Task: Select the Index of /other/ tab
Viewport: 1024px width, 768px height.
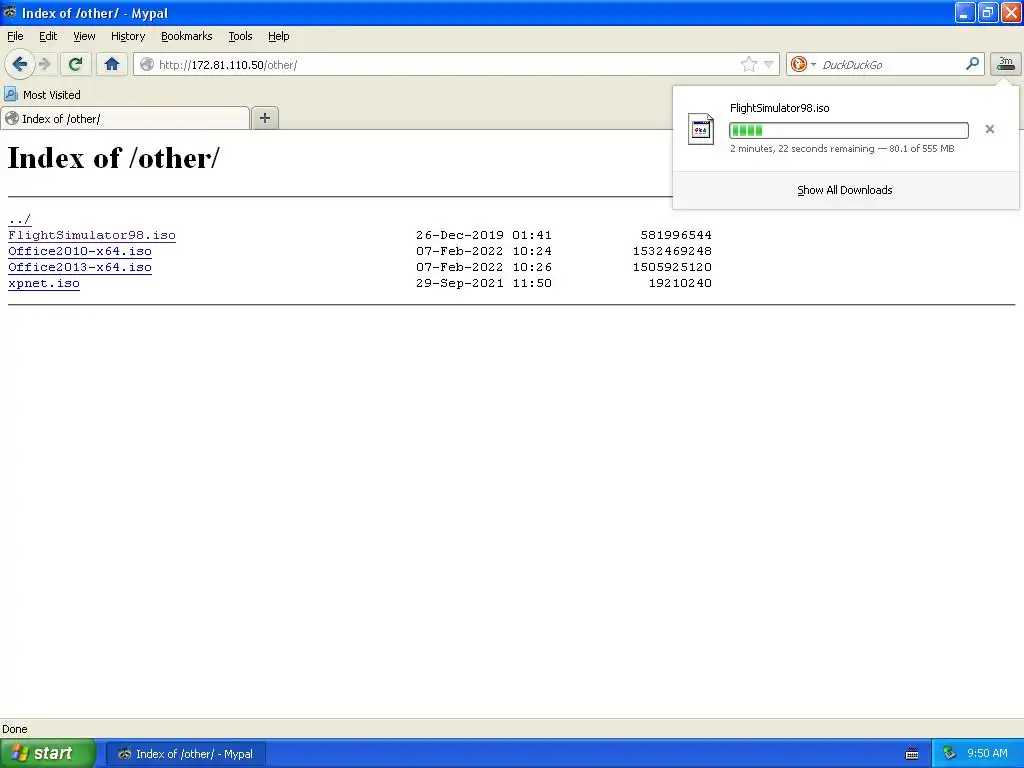Action: coord(125,118)
